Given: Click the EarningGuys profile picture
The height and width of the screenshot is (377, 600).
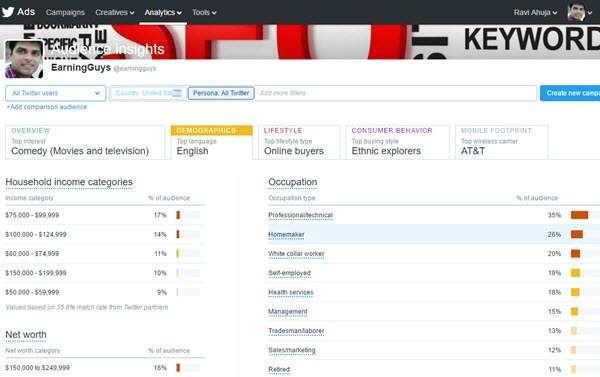Looking at the screenshot, I should point(24,59).
